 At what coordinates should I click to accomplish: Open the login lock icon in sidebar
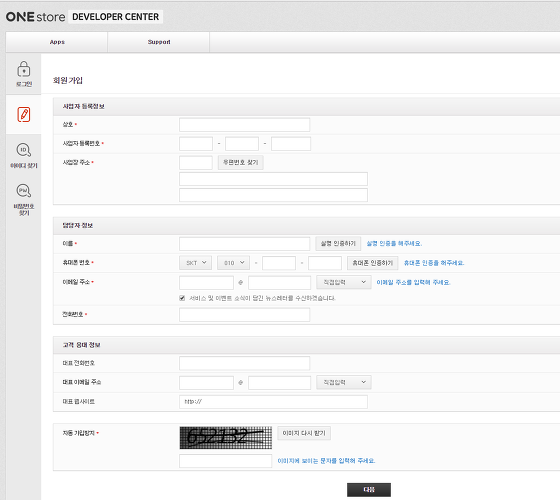(x=24, y=69)
